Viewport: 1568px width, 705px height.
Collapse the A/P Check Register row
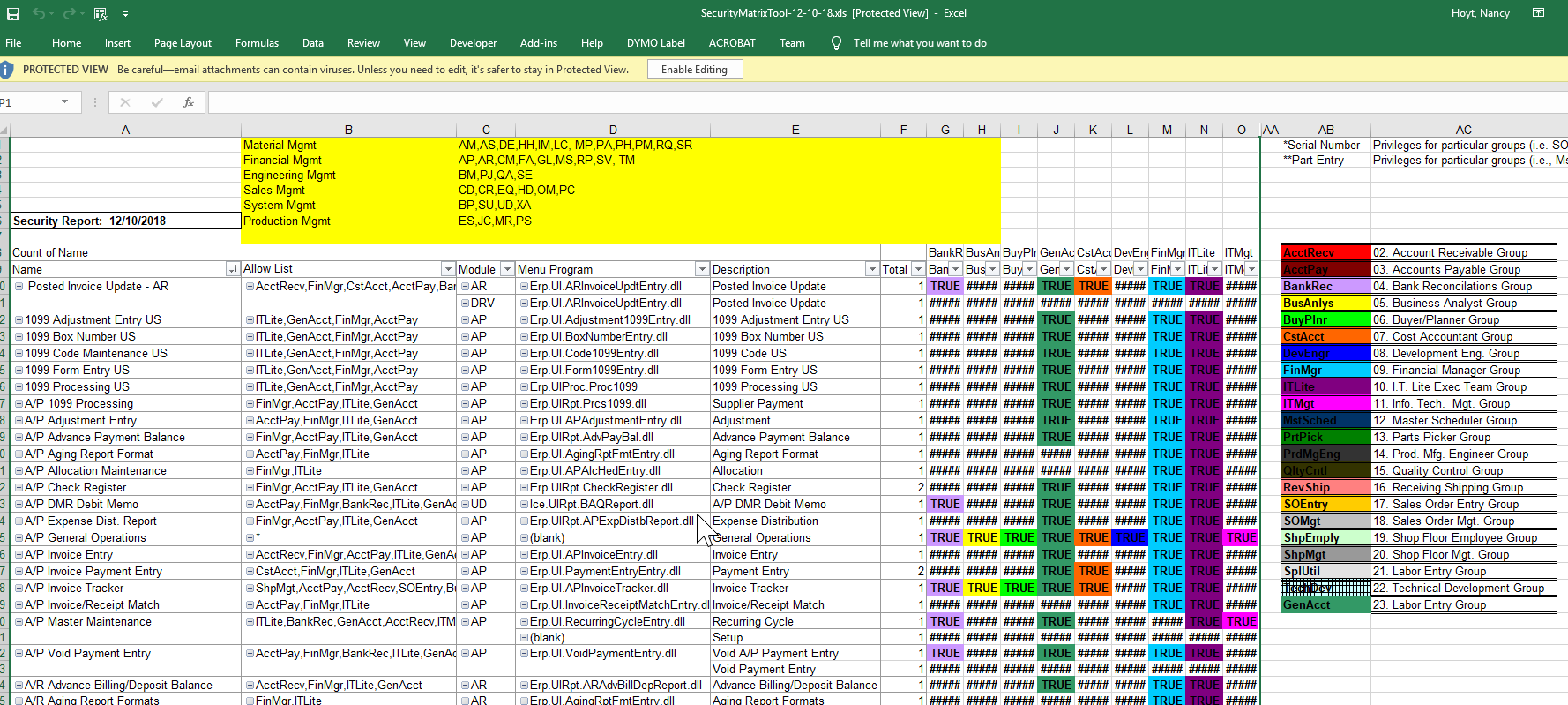(x=19, y=487)
